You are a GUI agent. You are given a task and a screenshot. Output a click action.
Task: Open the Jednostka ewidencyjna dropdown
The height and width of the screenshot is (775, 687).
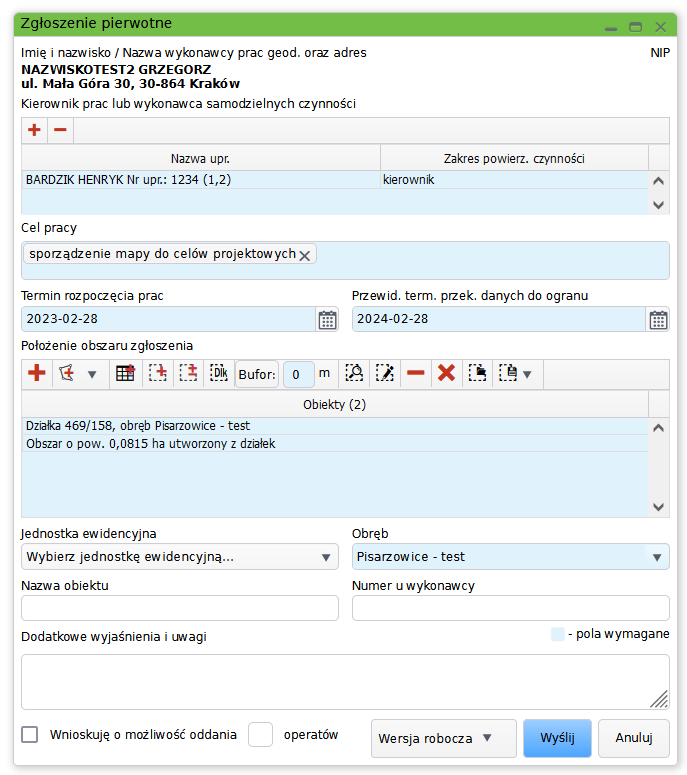[x=180, y=557]
